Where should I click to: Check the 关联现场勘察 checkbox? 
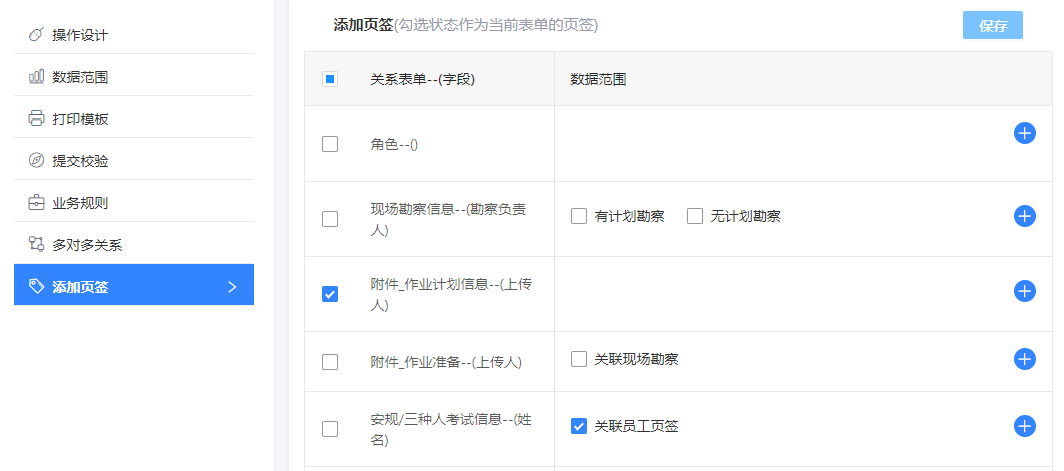click(x=579, y=359)
